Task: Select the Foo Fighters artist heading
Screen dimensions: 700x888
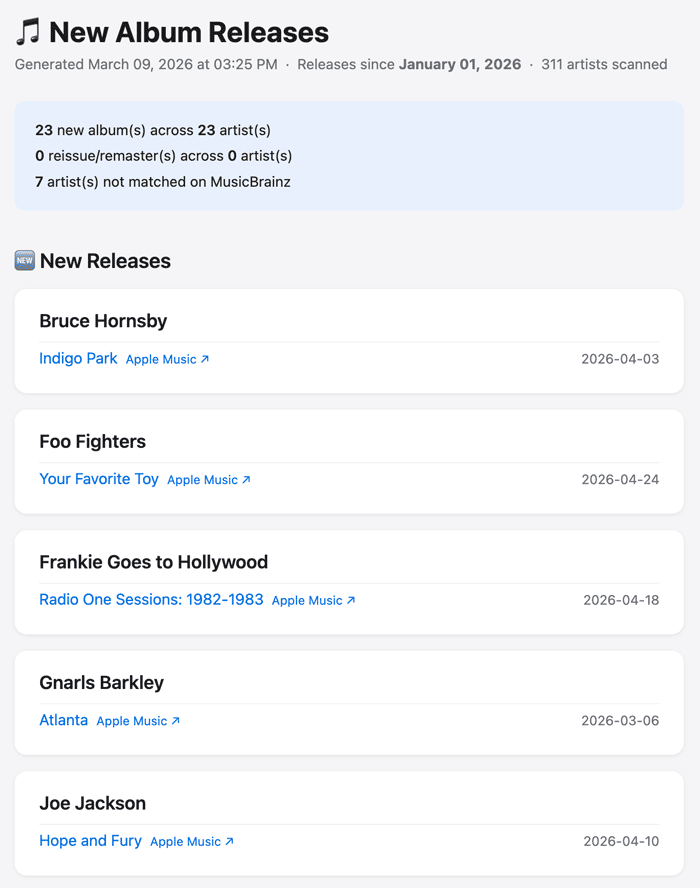Action: point(92,441)
